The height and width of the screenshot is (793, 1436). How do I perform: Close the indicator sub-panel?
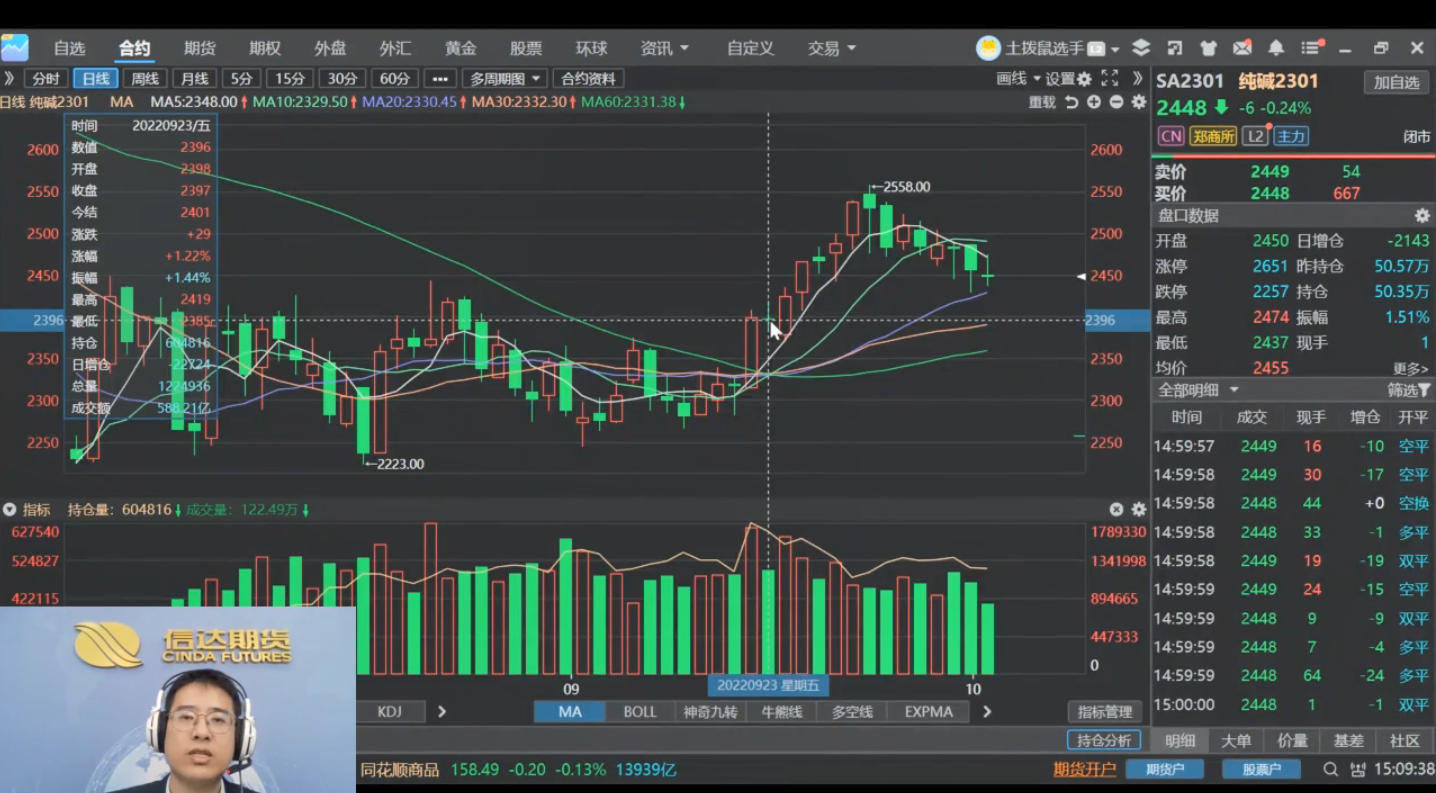pos(1116,510)
